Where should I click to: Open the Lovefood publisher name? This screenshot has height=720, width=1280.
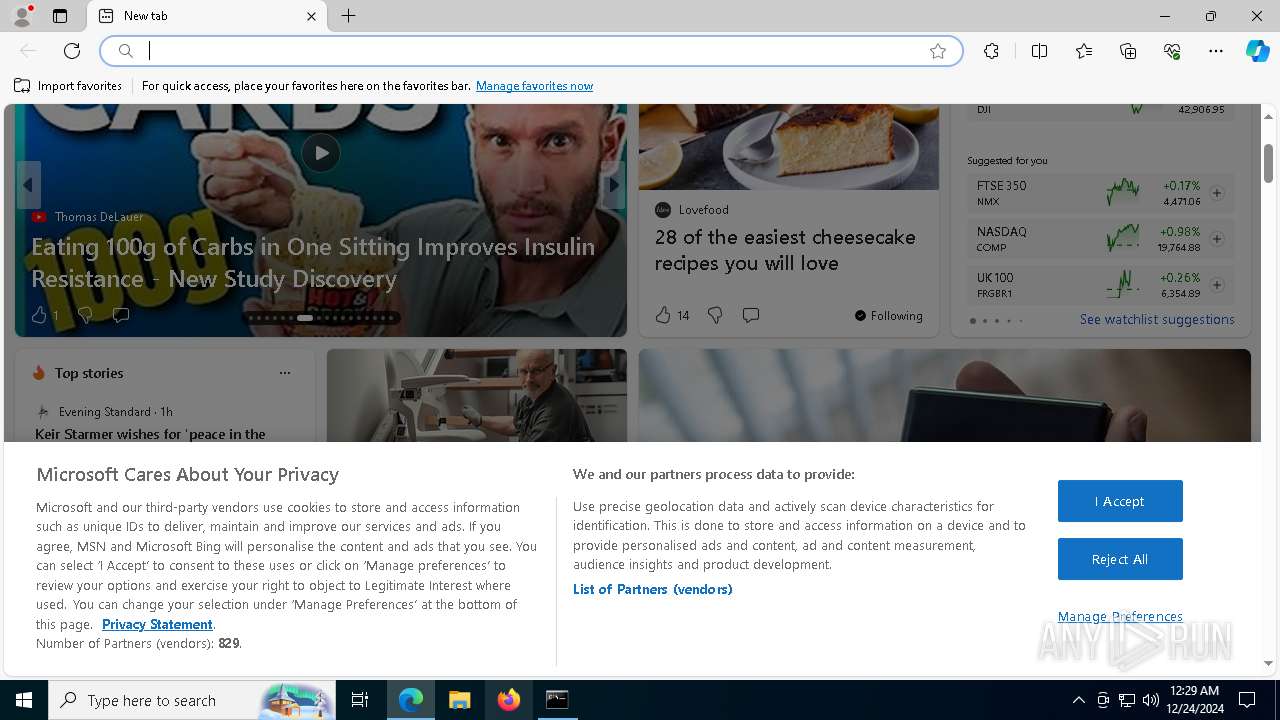coord(703,209)
